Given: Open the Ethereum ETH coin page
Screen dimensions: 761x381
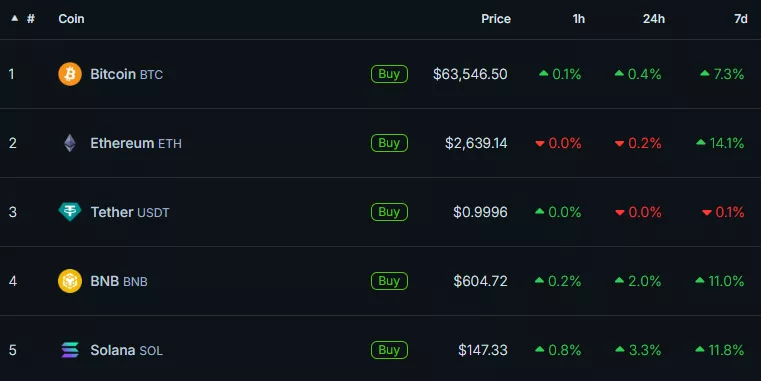Looking at the screenshot, I should tap(136, 143).
